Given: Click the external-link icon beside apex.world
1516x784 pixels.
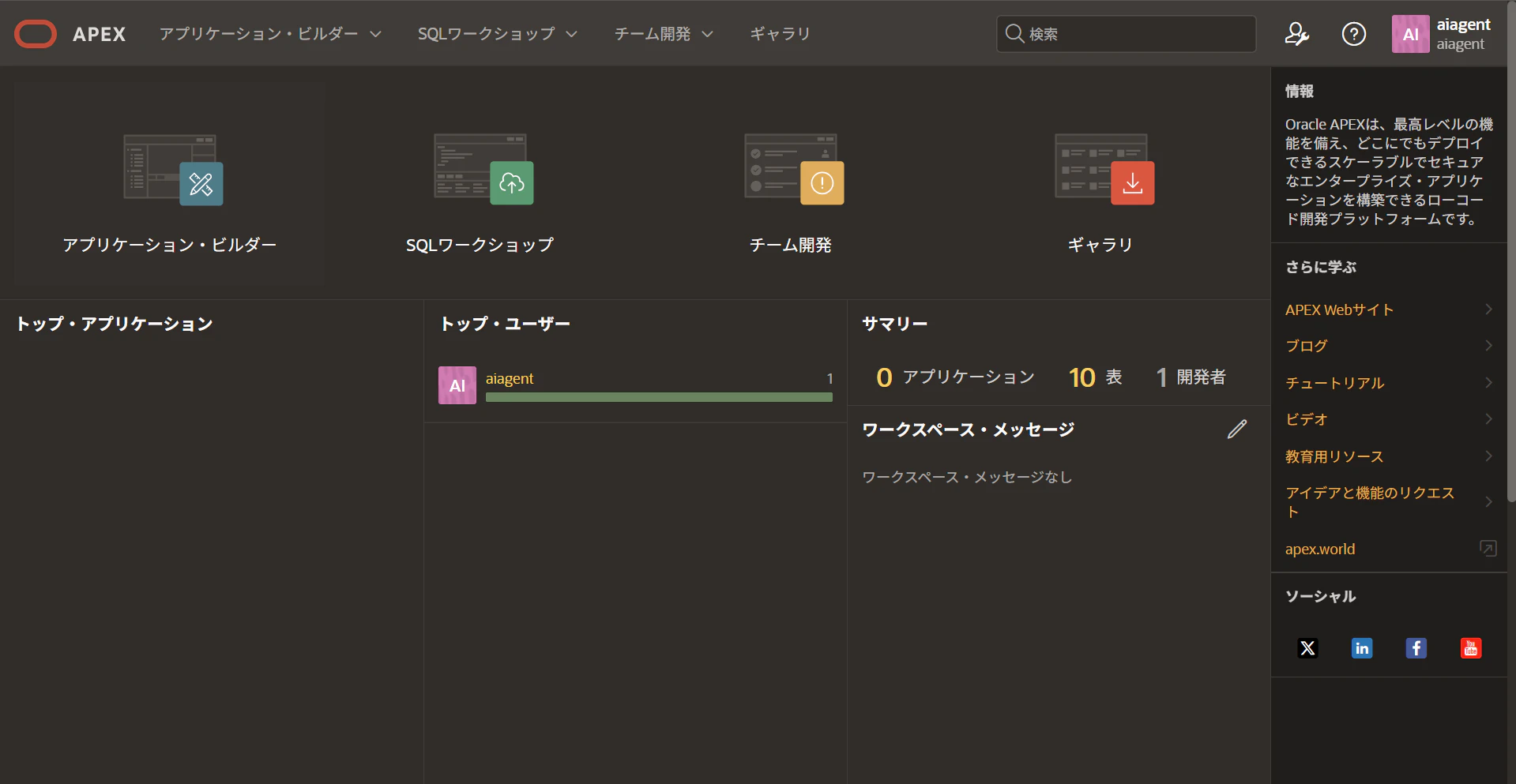Looking at the screenshot, I should [x=1488, y=548].
